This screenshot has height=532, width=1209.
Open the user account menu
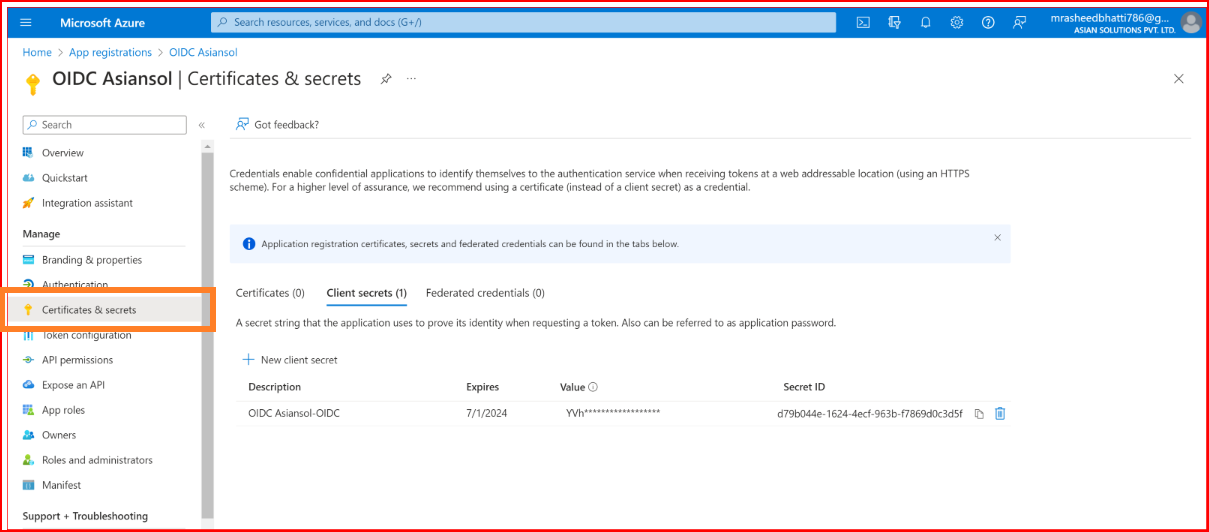1190,22
